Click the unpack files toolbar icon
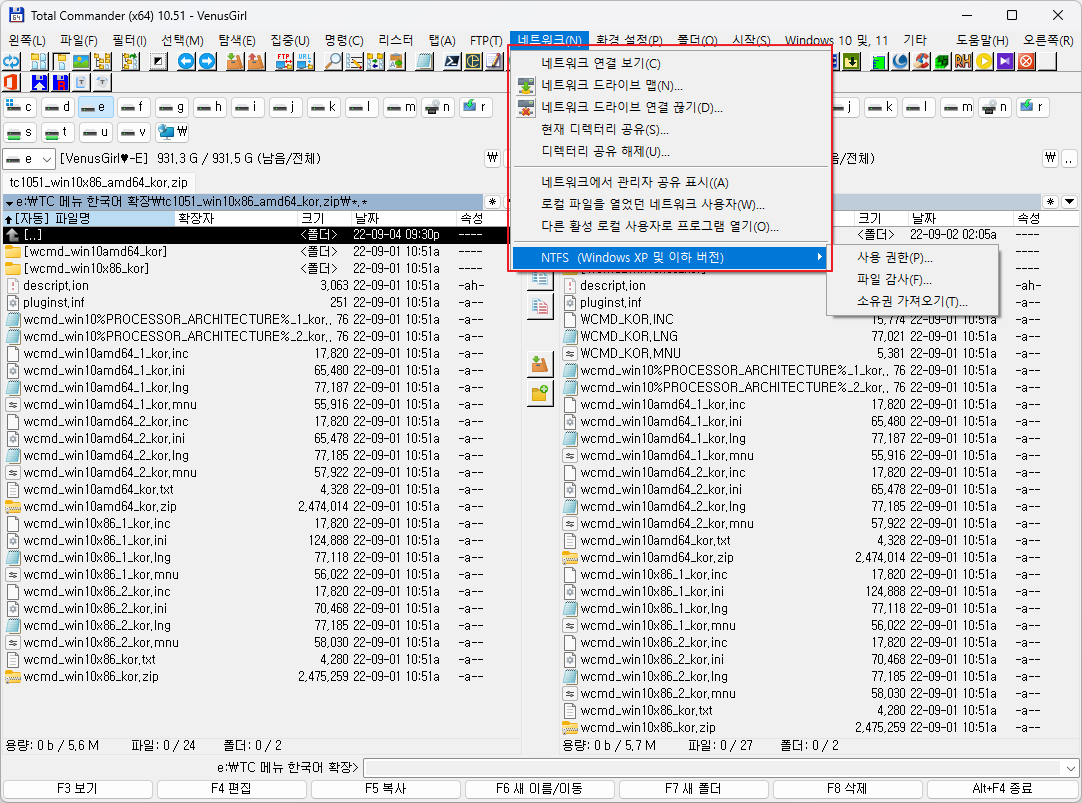The width and height of the screenshot is (1082, 803). tap(256, 61)
